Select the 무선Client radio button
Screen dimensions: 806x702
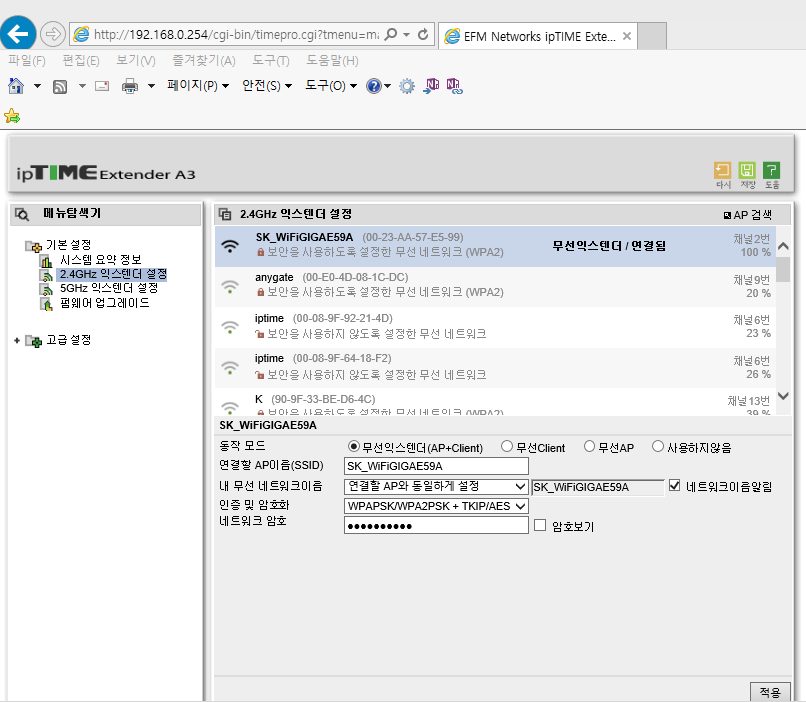tap(507, 446)
